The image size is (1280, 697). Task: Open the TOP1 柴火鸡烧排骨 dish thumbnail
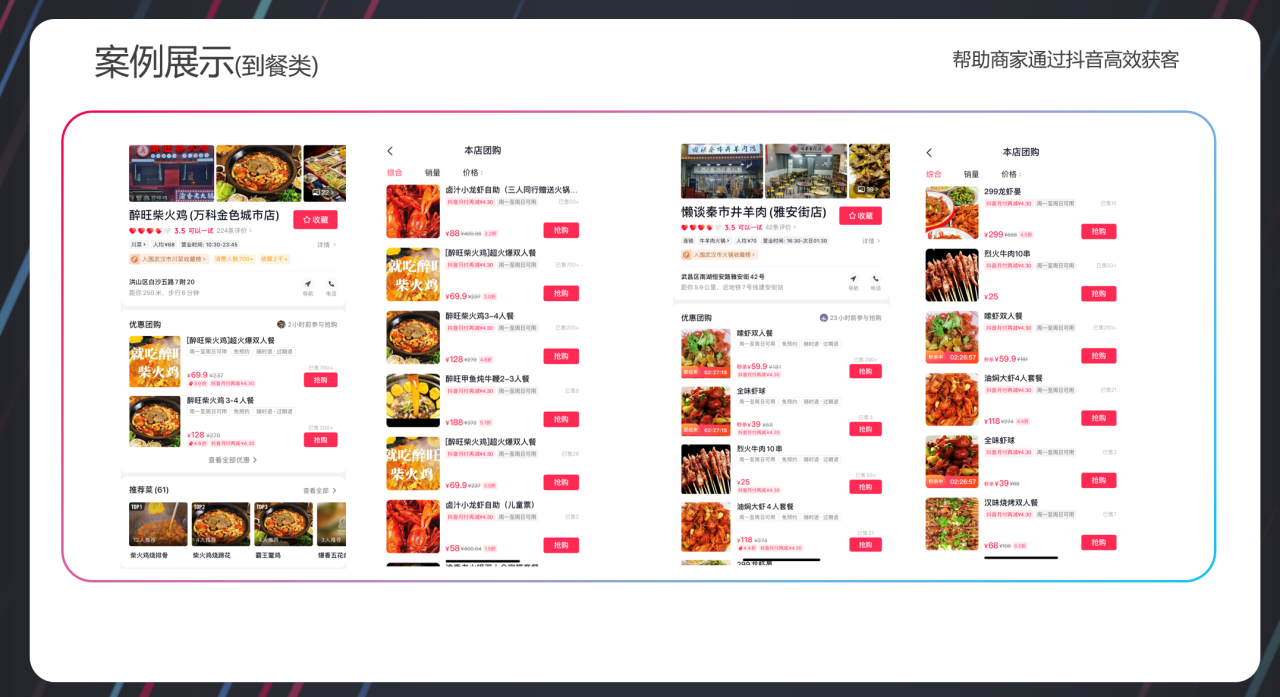click(158, 524)
